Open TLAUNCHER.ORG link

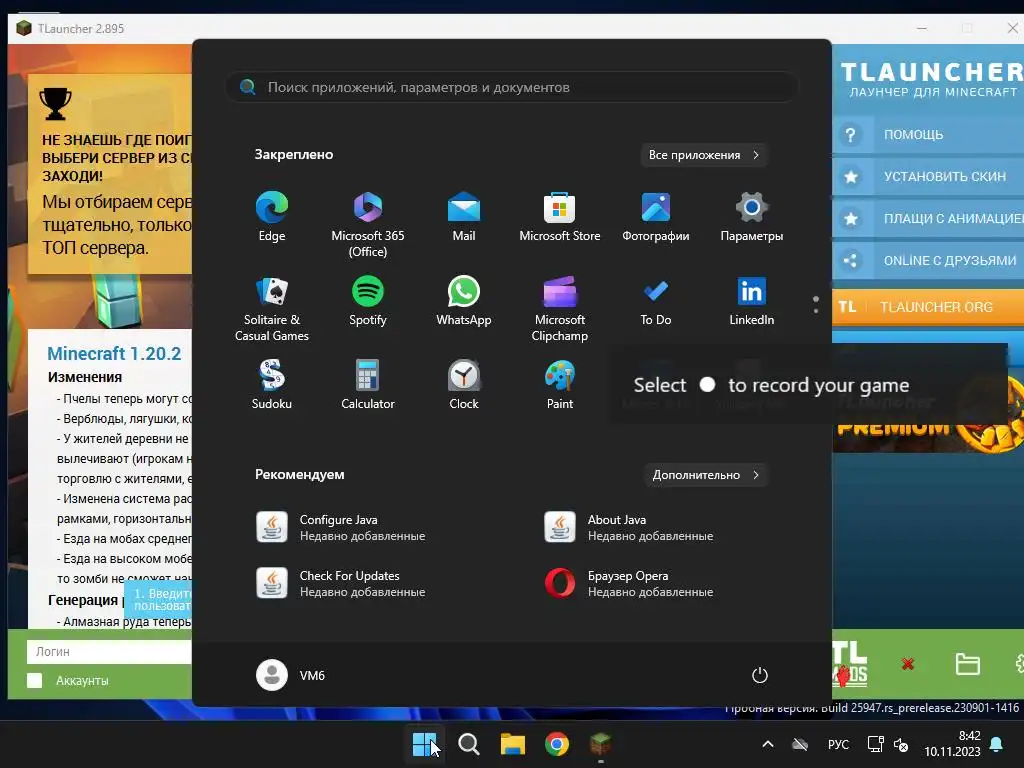928,307
